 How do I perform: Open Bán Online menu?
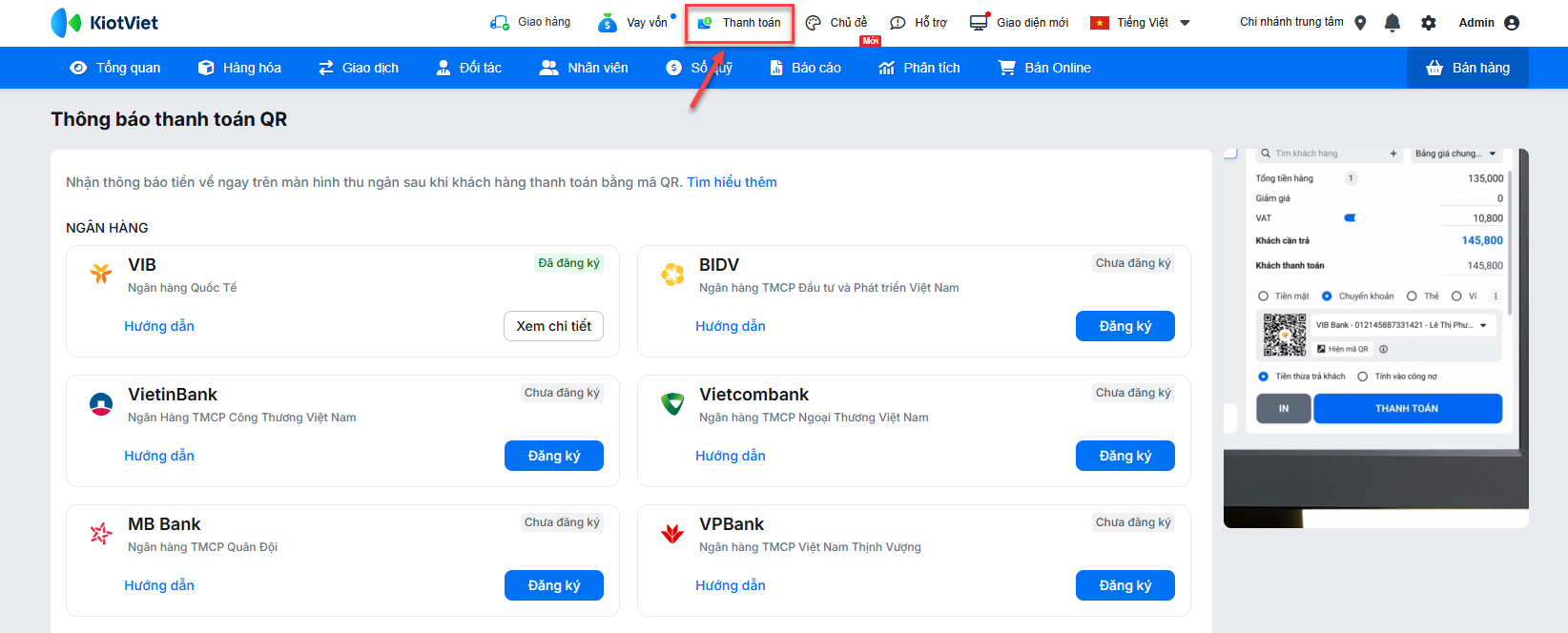[1044, 68]
